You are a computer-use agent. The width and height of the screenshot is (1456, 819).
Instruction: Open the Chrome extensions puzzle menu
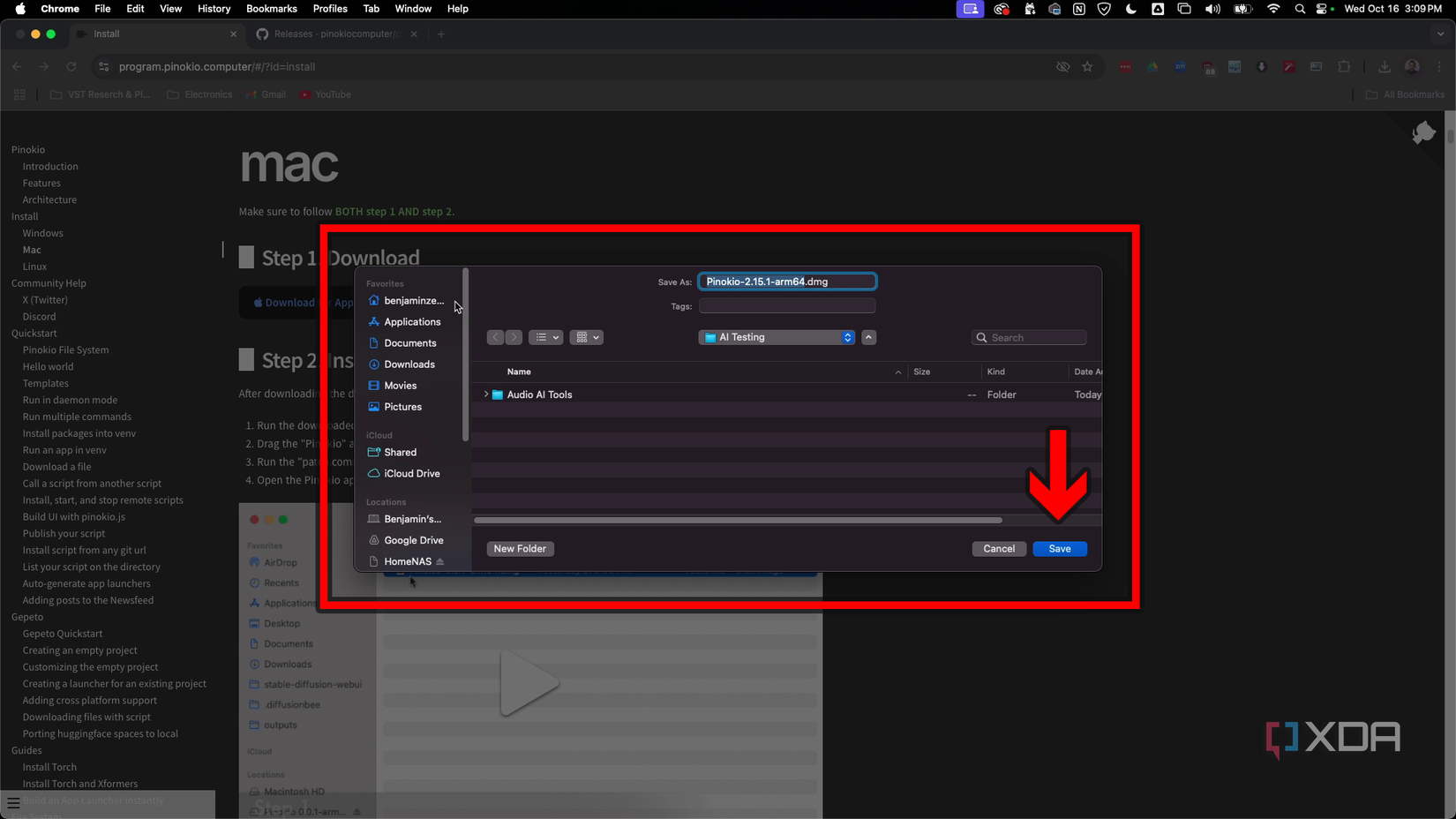click(1344, 67)
